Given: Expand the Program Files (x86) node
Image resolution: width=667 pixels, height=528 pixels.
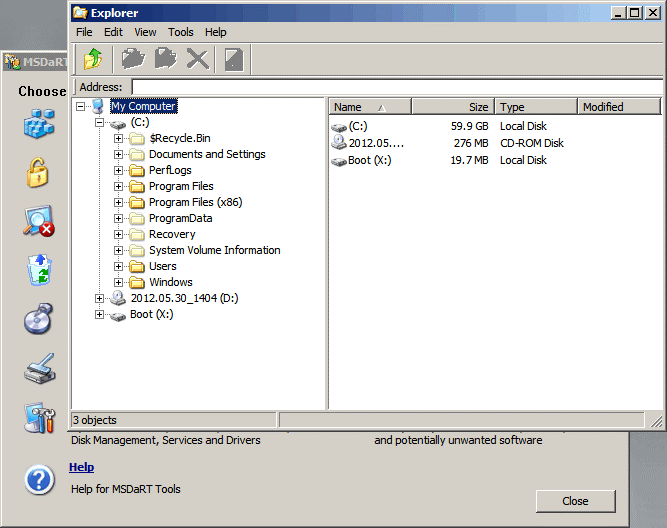Looking at the screenshot, I should [118, 203].
